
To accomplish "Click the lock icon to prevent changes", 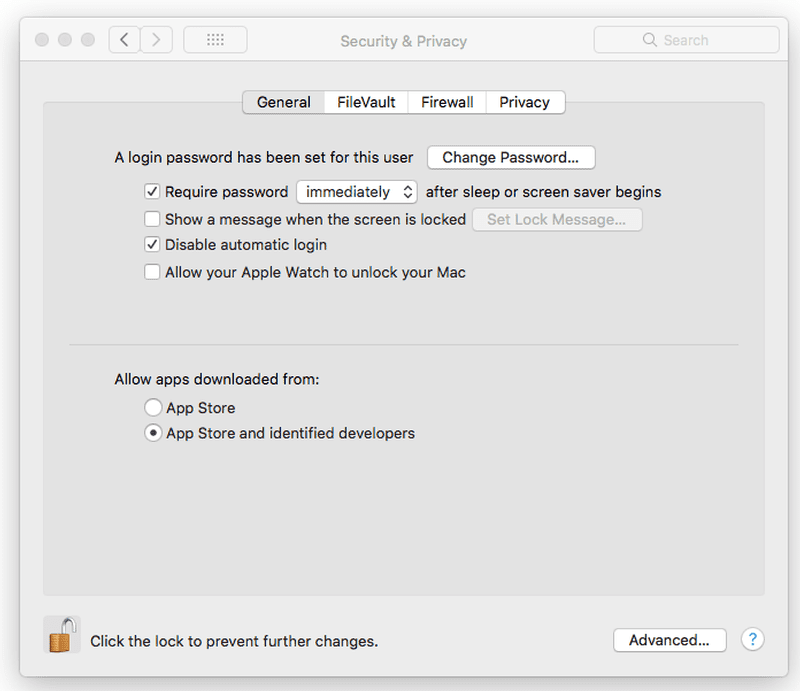I will tap(62, 634).
